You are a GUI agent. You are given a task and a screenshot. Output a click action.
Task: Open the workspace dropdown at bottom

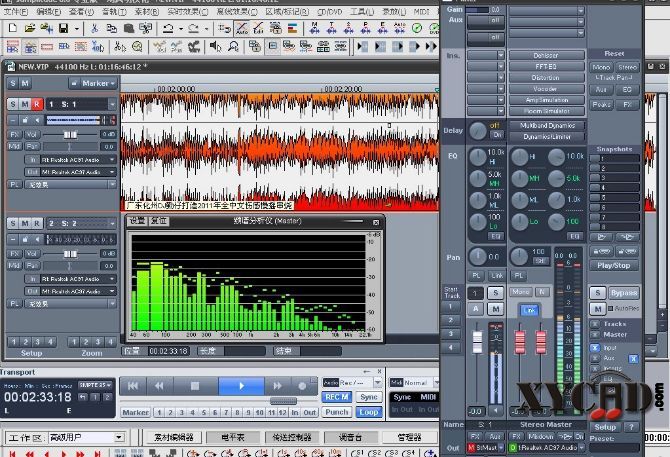coord(119,437)
